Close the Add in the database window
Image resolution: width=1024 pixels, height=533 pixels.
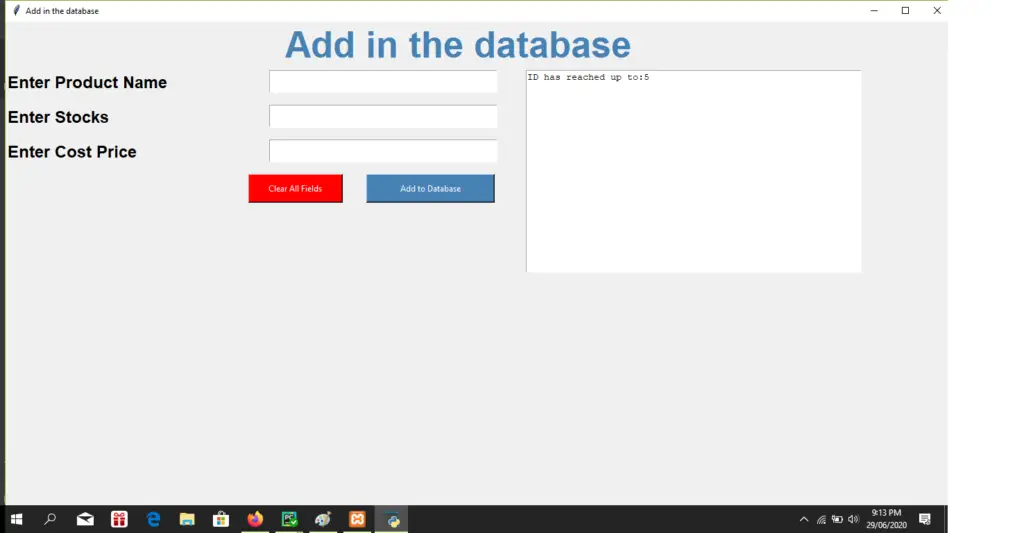click(937, 10)
